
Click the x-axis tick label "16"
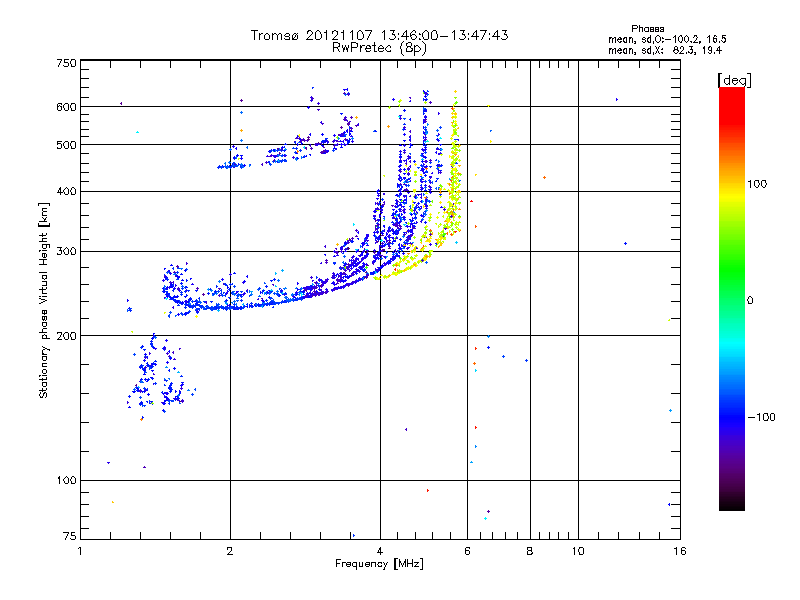click(680, 551)
